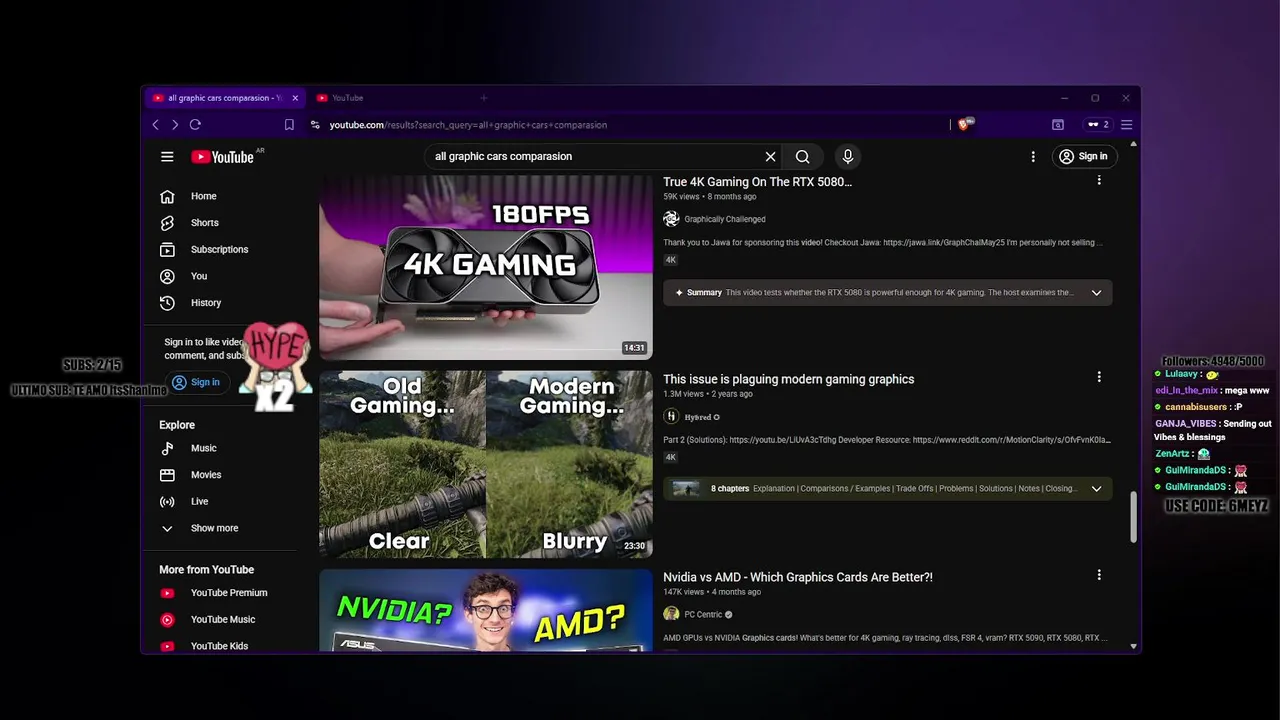Open YouTube settings three-dot menu

(1033, 157)
